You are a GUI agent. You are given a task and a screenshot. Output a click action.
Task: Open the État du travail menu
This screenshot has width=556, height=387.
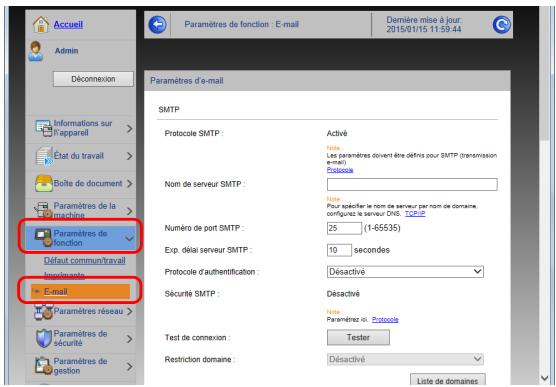pos(81,156)
